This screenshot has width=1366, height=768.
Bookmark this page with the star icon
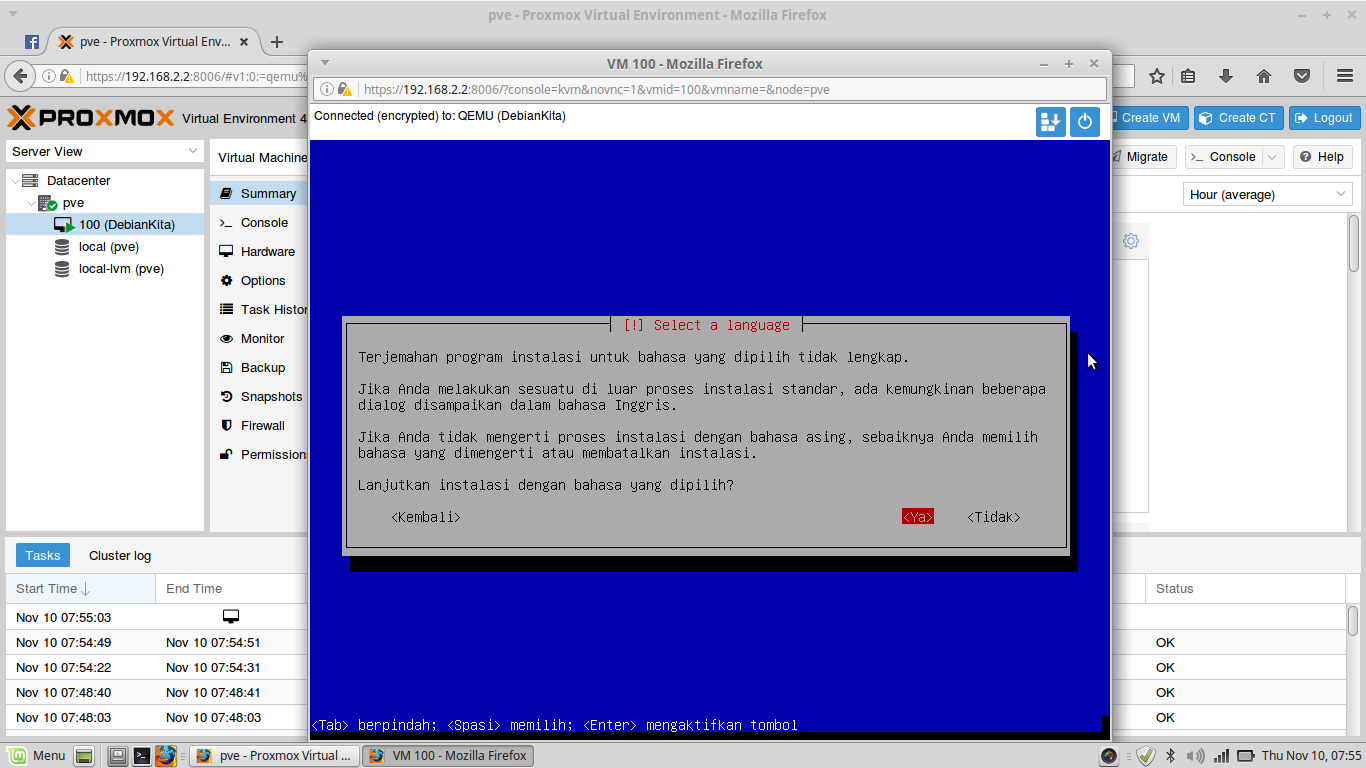click(1157, 76)
